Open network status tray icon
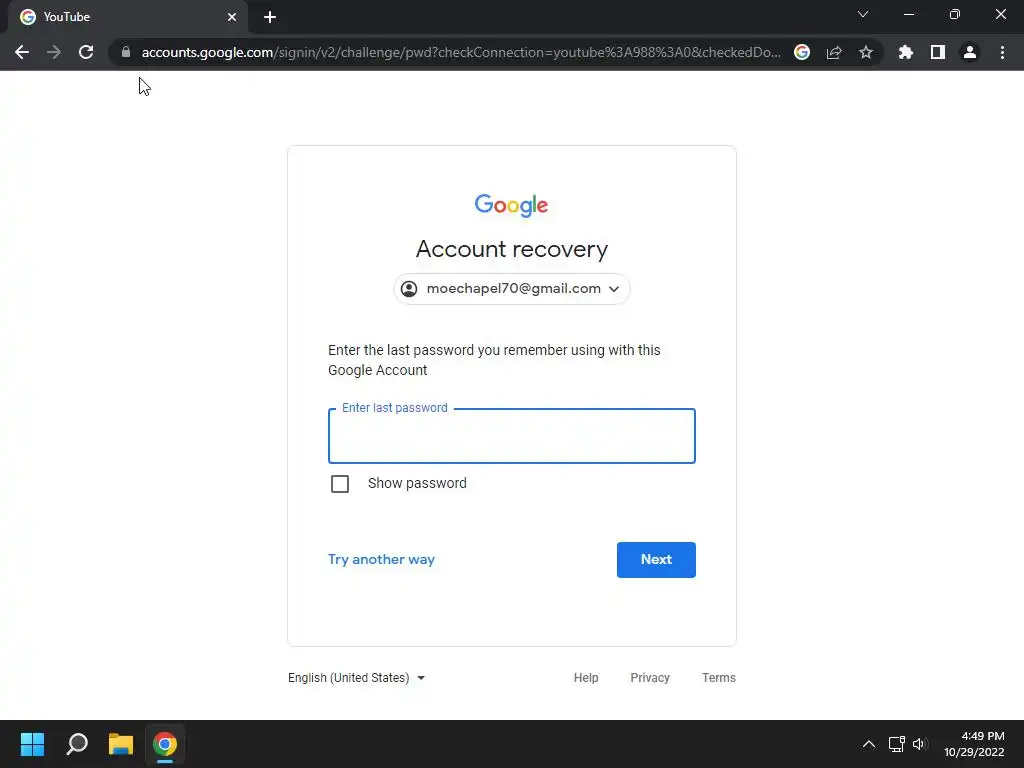1024x768 pixels. (x=897, y=744)
